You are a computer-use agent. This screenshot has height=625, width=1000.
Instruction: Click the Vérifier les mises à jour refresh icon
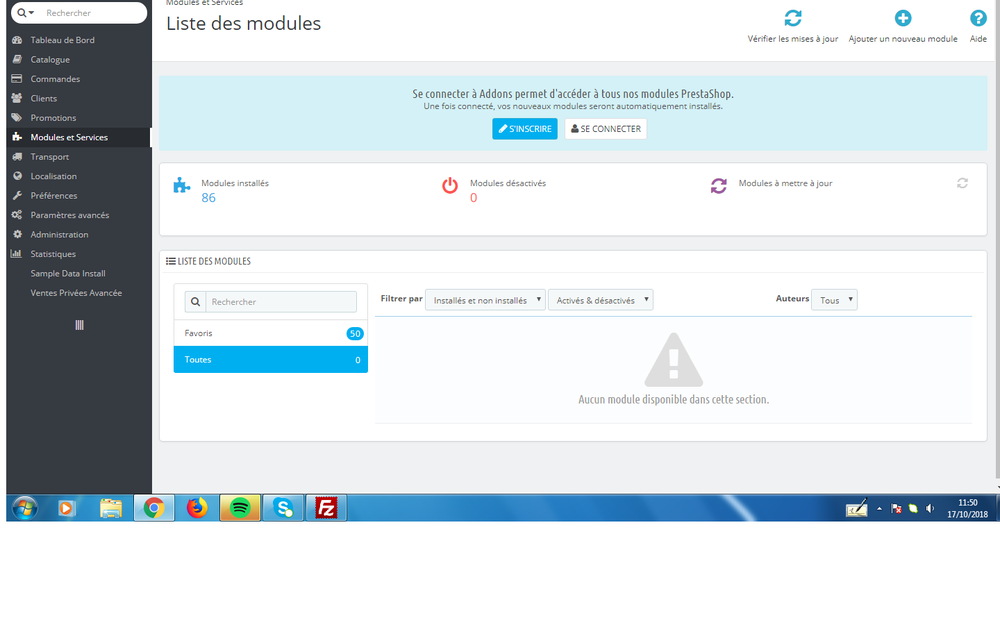793,18
